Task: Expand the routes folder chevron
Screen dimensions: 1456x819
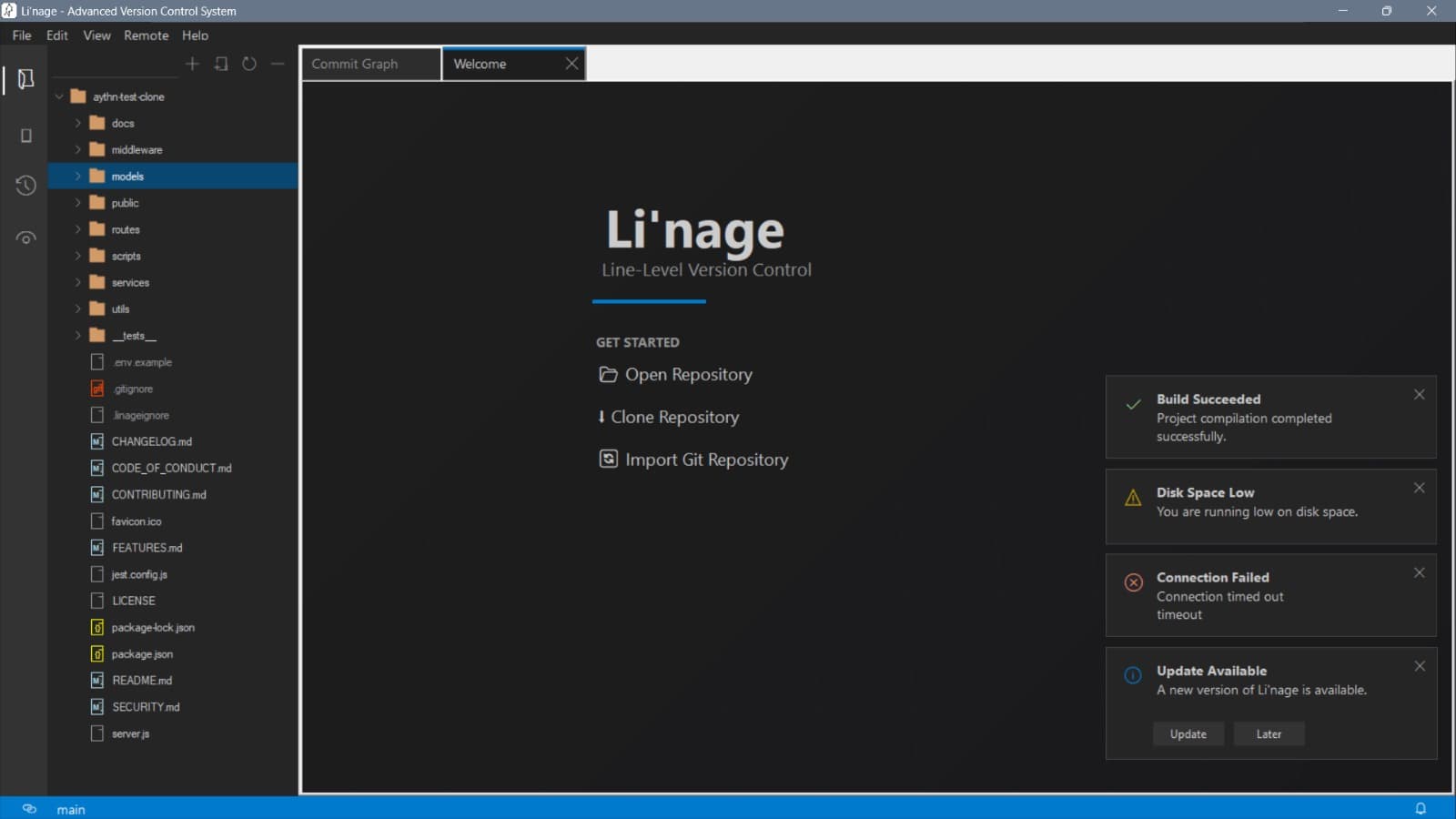Action: pyautogui.click(x=77, y=229)
